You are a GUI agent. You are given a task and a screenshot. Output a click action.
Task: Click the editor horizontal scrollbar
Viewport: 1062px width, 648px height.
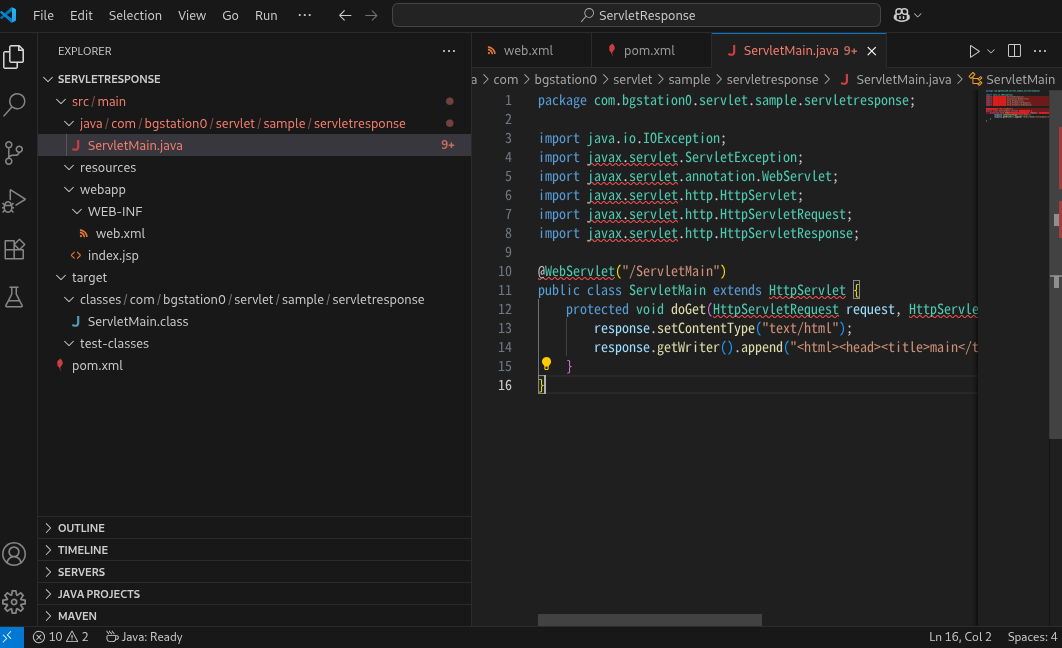pos(650,620)
